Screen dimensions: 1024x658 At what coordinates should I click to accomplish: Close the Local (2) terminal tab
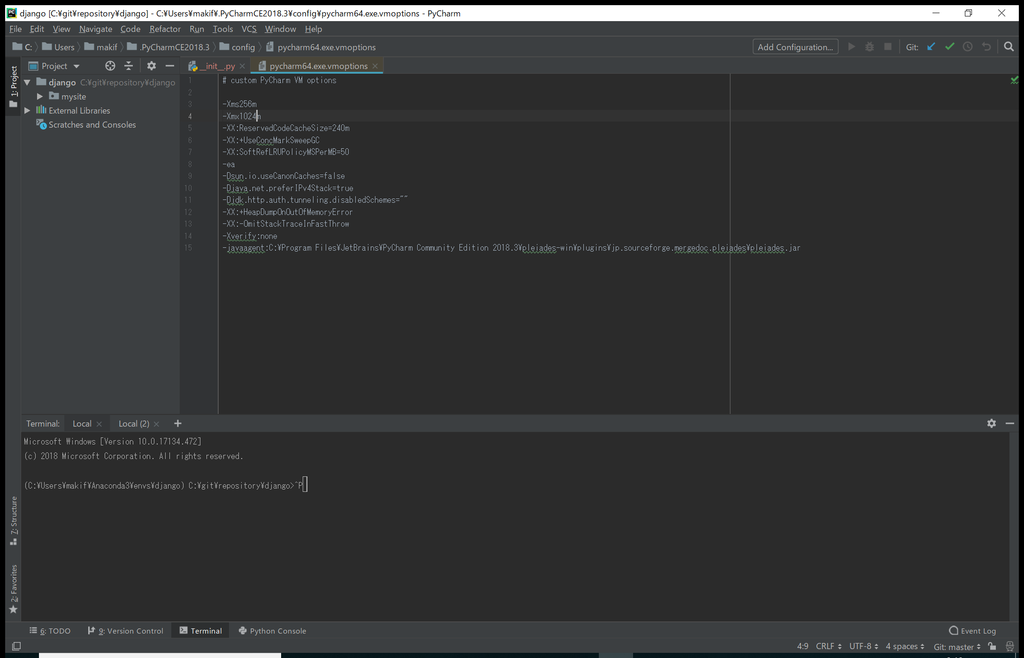pos(156,424)
